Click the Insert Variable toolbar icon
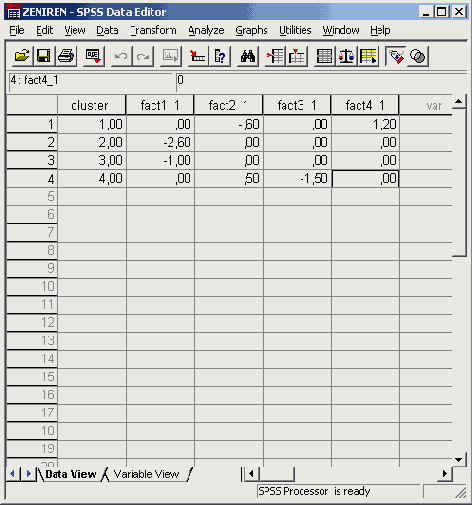This screenshot has width=472, height=505. 297,56
